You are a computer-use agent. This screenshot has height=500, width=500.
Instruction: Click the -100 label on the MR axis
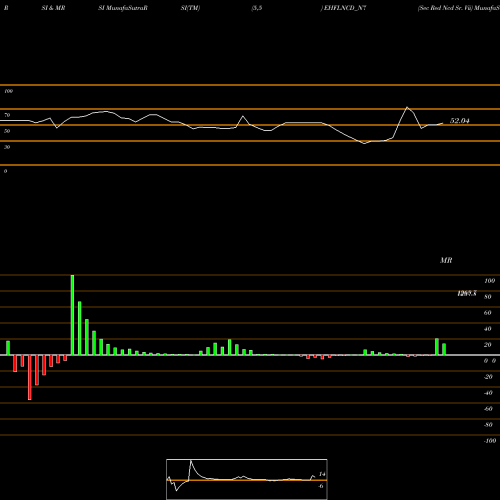tap(490, 441)
